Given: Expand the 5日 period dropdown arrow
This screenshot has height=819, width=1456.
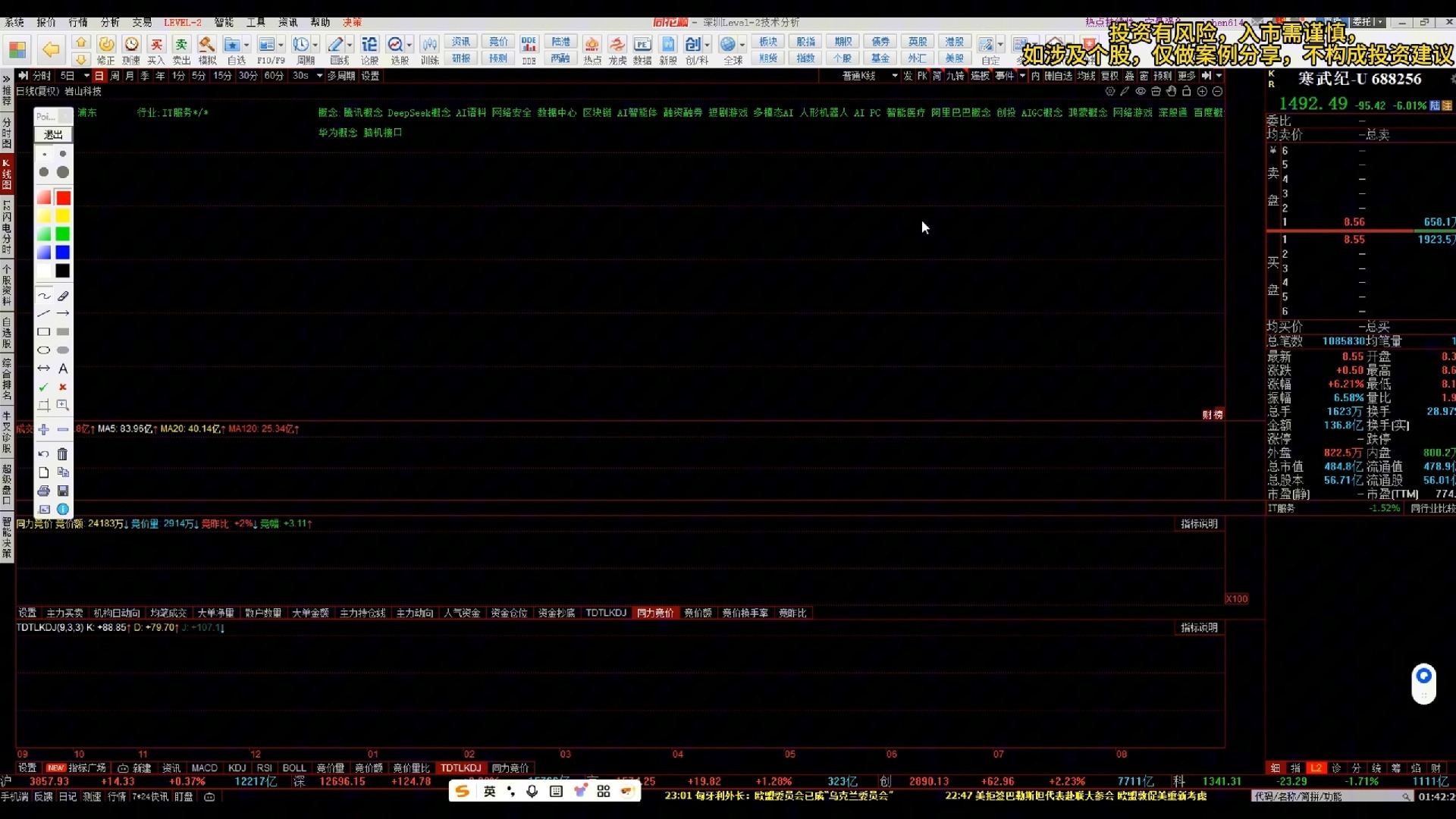Looking at the screenshot, I should click(x=86, y=76).
